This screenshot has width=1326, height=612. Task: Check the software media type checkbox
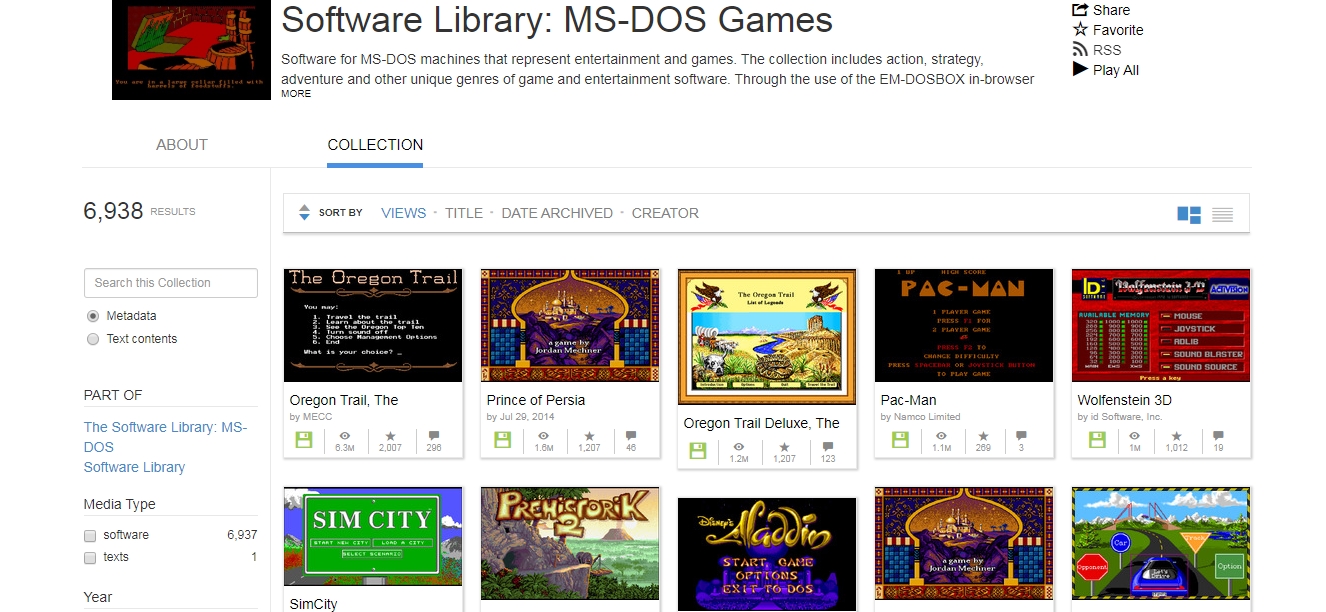coord(91,535)
